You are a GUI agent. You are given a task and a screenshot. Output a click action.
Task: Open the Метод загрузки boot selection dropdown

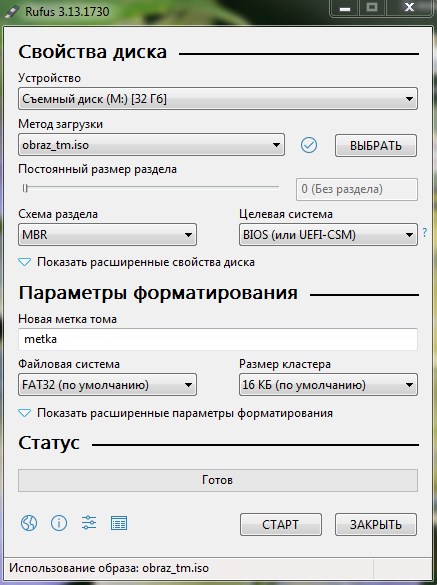(151, 145)
